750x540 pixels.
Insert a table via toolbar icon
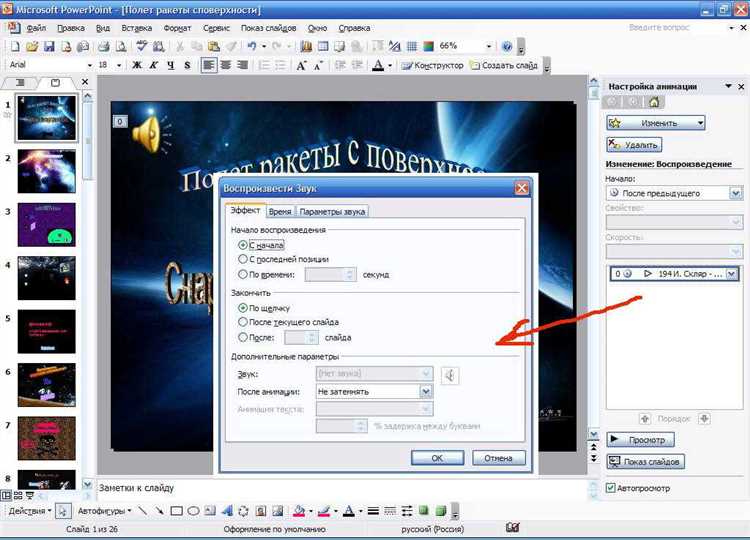click(323, 46)
